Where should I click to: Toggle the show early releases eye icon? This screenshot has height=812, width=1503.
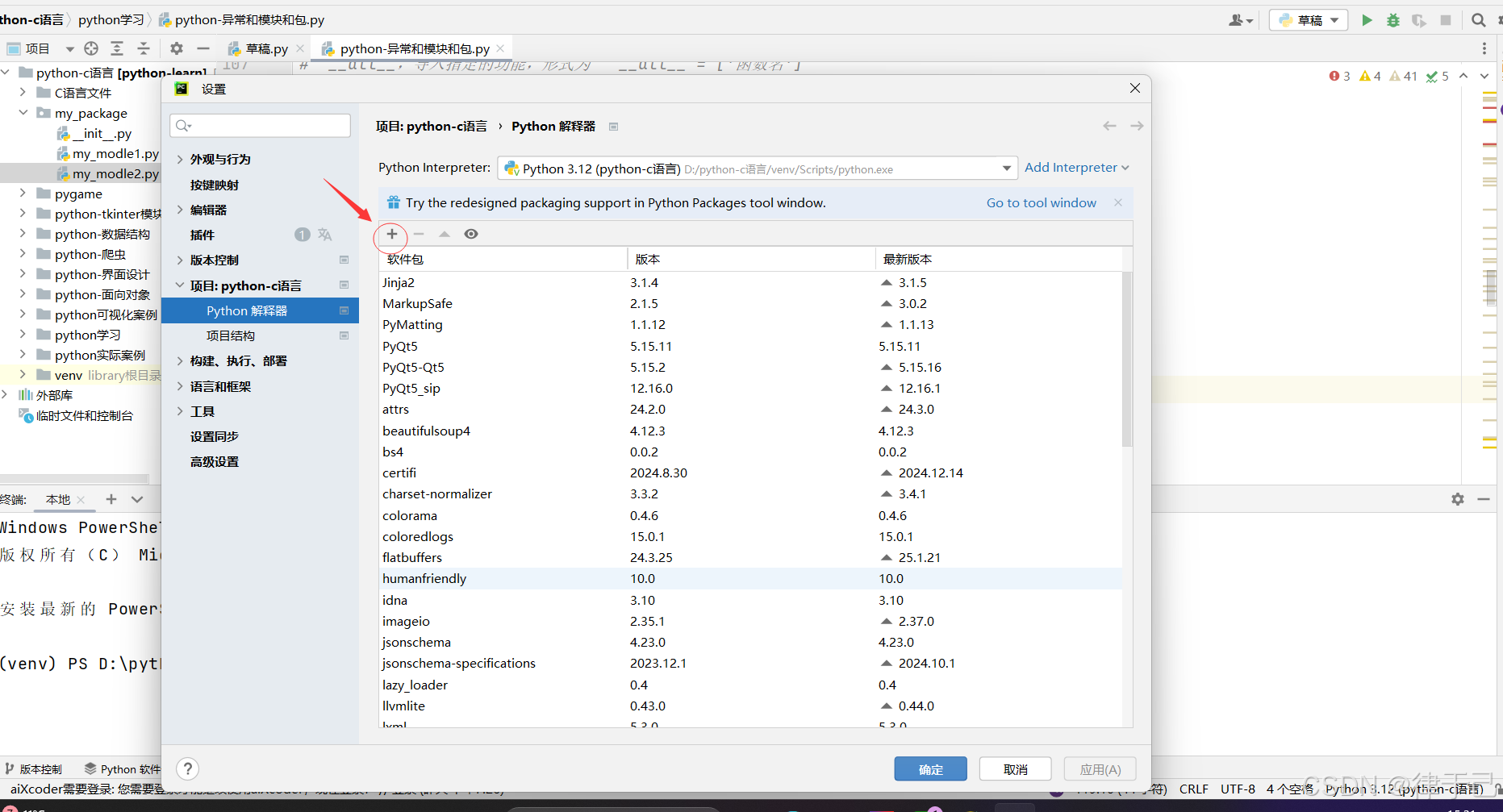pos(471,234)
